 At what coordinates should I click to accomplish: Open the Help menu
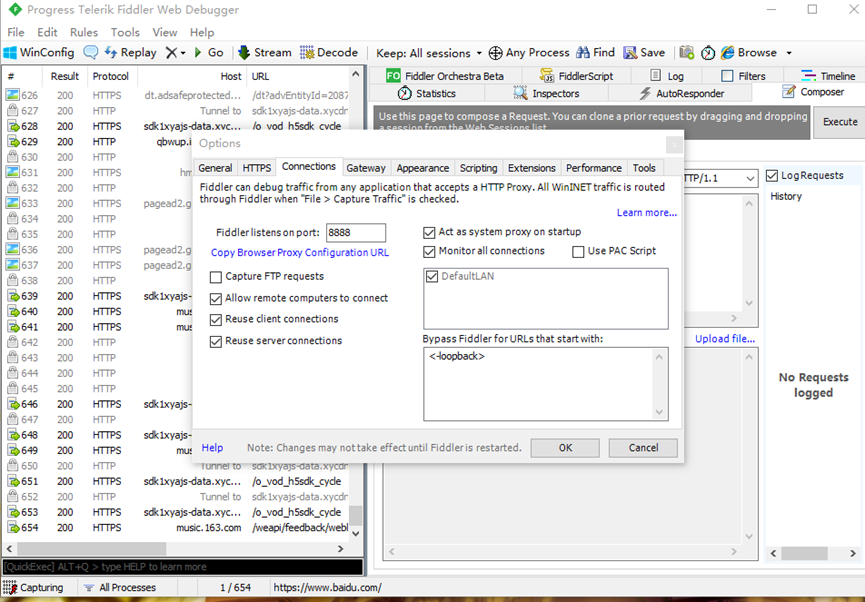[x=202, y=32]
